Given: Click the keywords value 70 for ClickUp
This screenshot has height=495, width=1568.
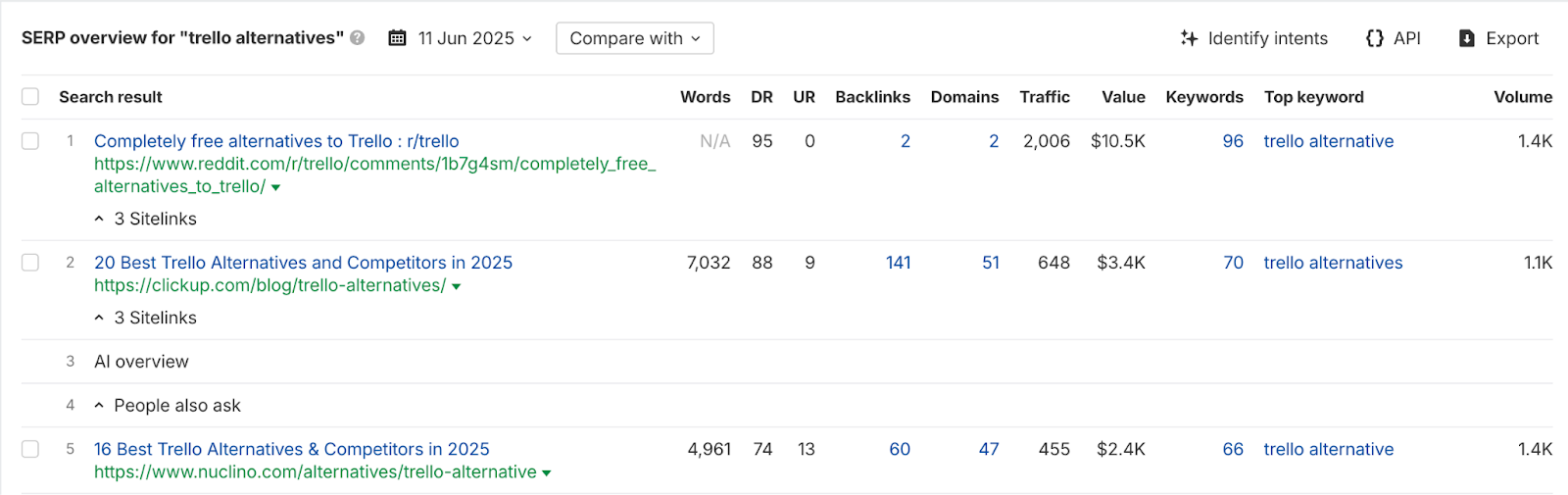Looking at the screenshot, I should (x=1233, y=263).
